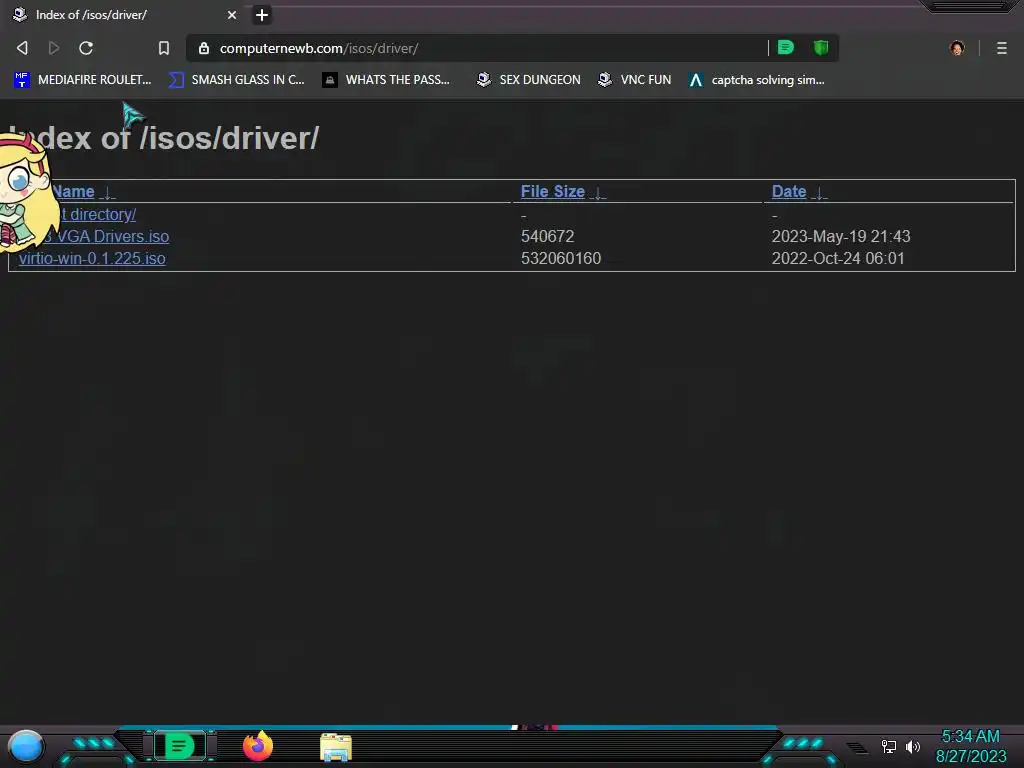Open the green shield extension icon
The image size is (1024, 768).
821,48
